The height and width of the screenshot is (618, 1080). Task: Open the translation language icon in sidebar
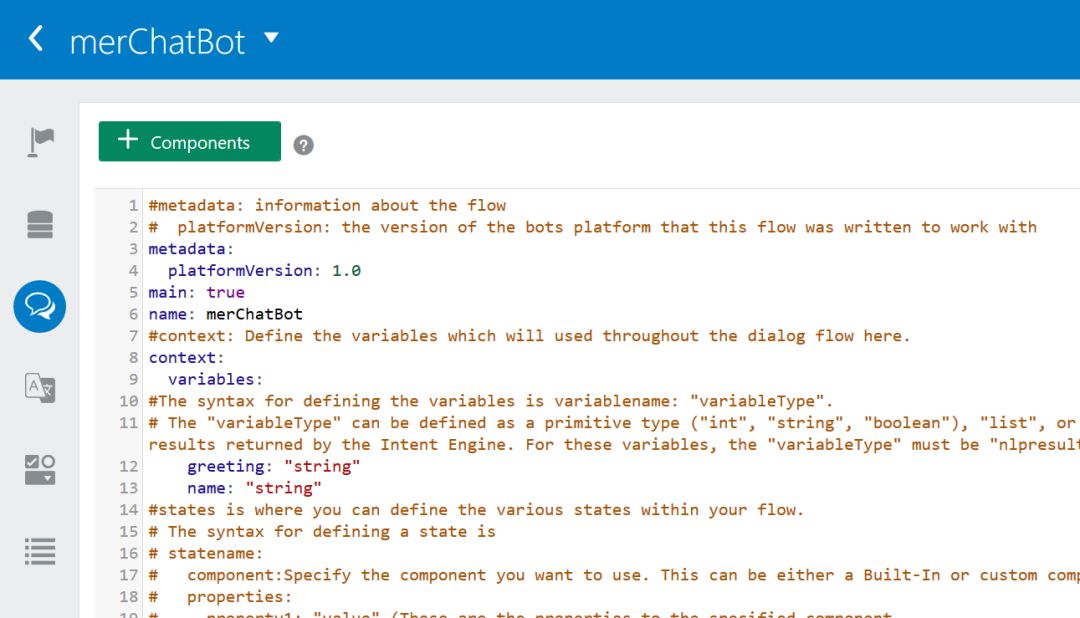click(x=40, y=388)
